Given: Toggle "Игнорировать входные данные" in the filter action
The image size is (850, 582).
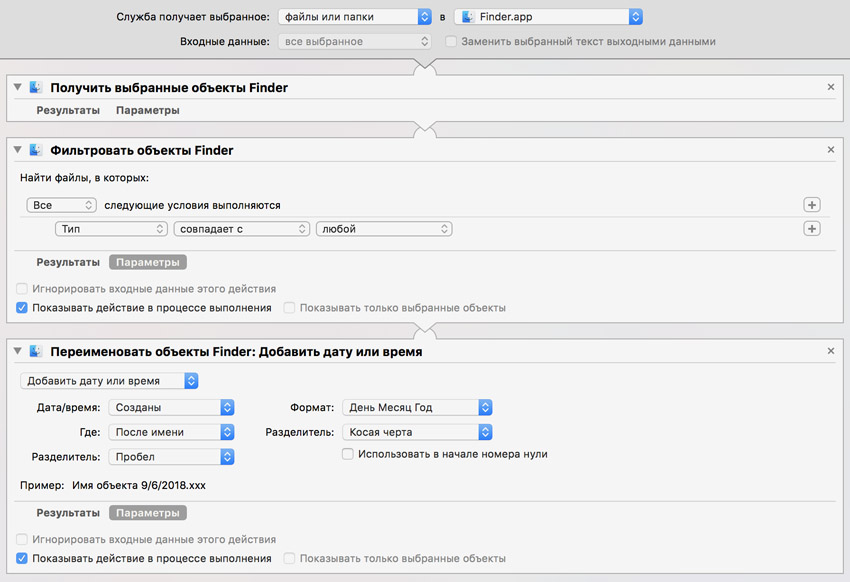Looking at the screenshot, I should click(x=22, y=288).
